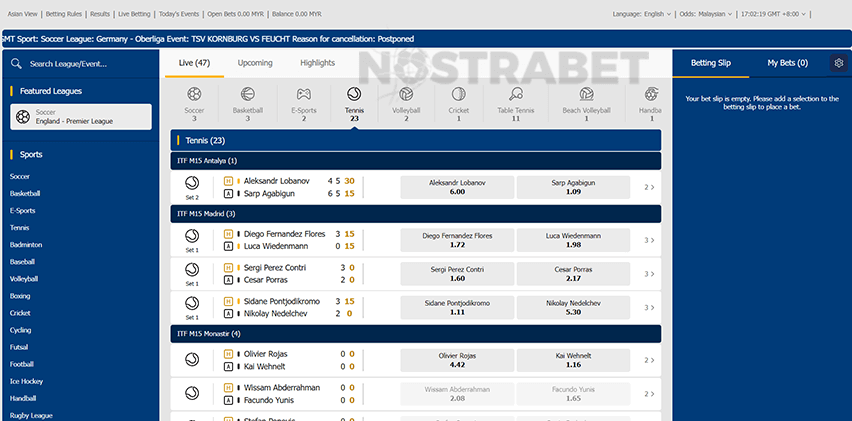Click tennis ball icon for Wissam Abderrahman match
Image resolution: width=852 pixels, height=421 pixels.
tap(192, 393)
